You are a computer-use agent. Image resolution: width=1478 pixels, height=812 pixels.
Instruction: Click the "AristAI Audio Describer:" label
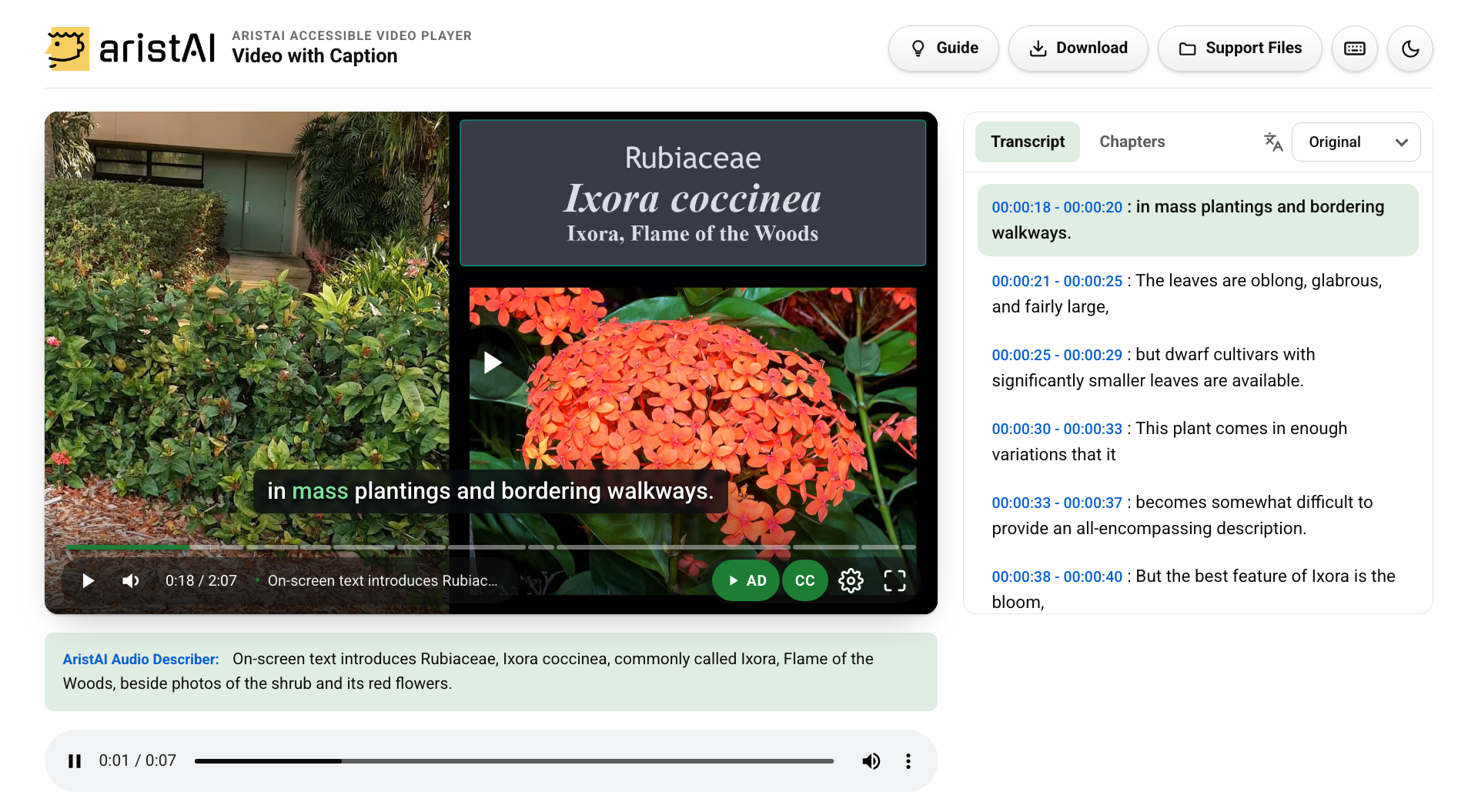point(141,660)
